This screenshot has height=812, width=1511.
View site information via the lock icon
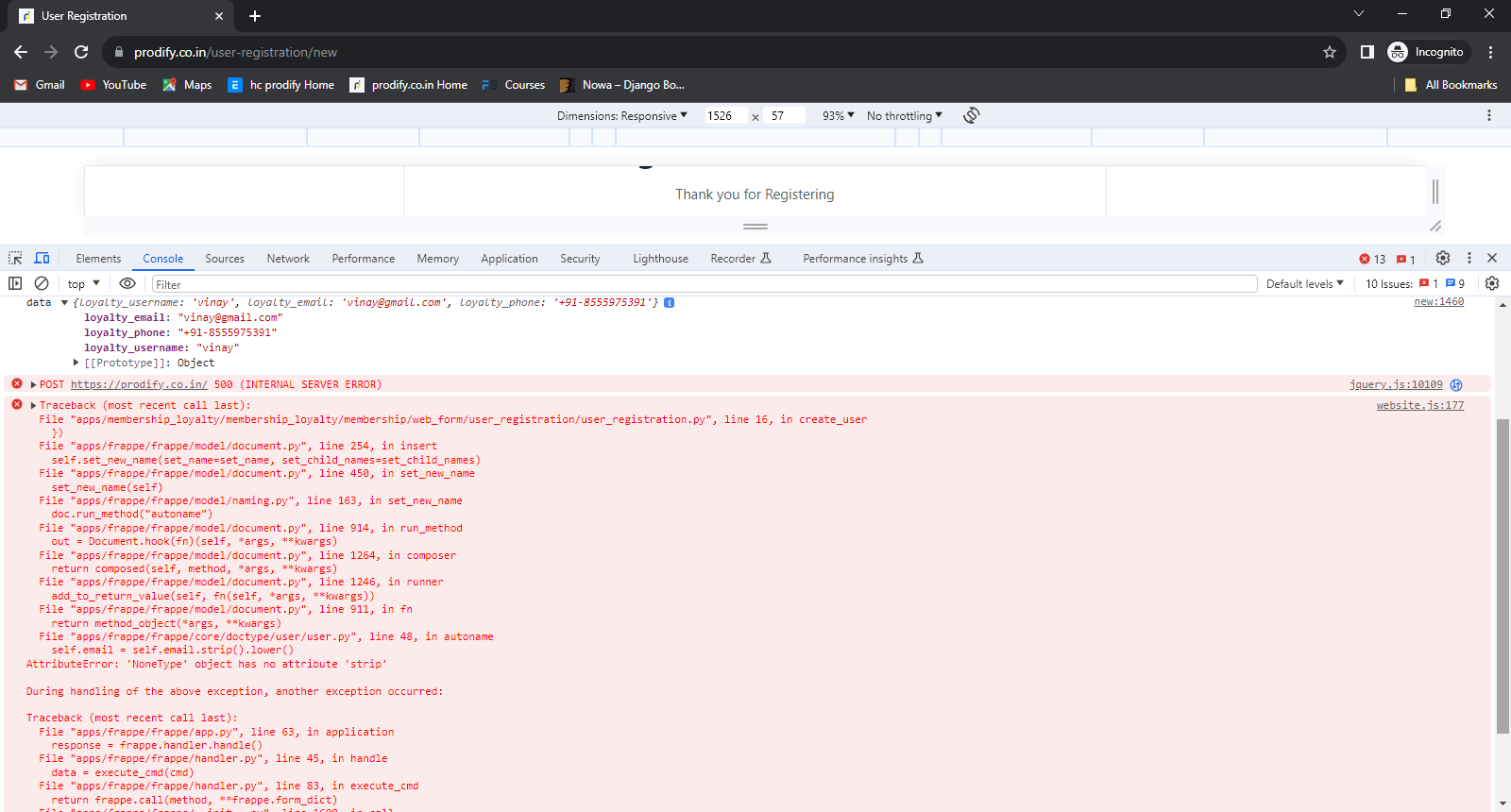tap(119, 52)
